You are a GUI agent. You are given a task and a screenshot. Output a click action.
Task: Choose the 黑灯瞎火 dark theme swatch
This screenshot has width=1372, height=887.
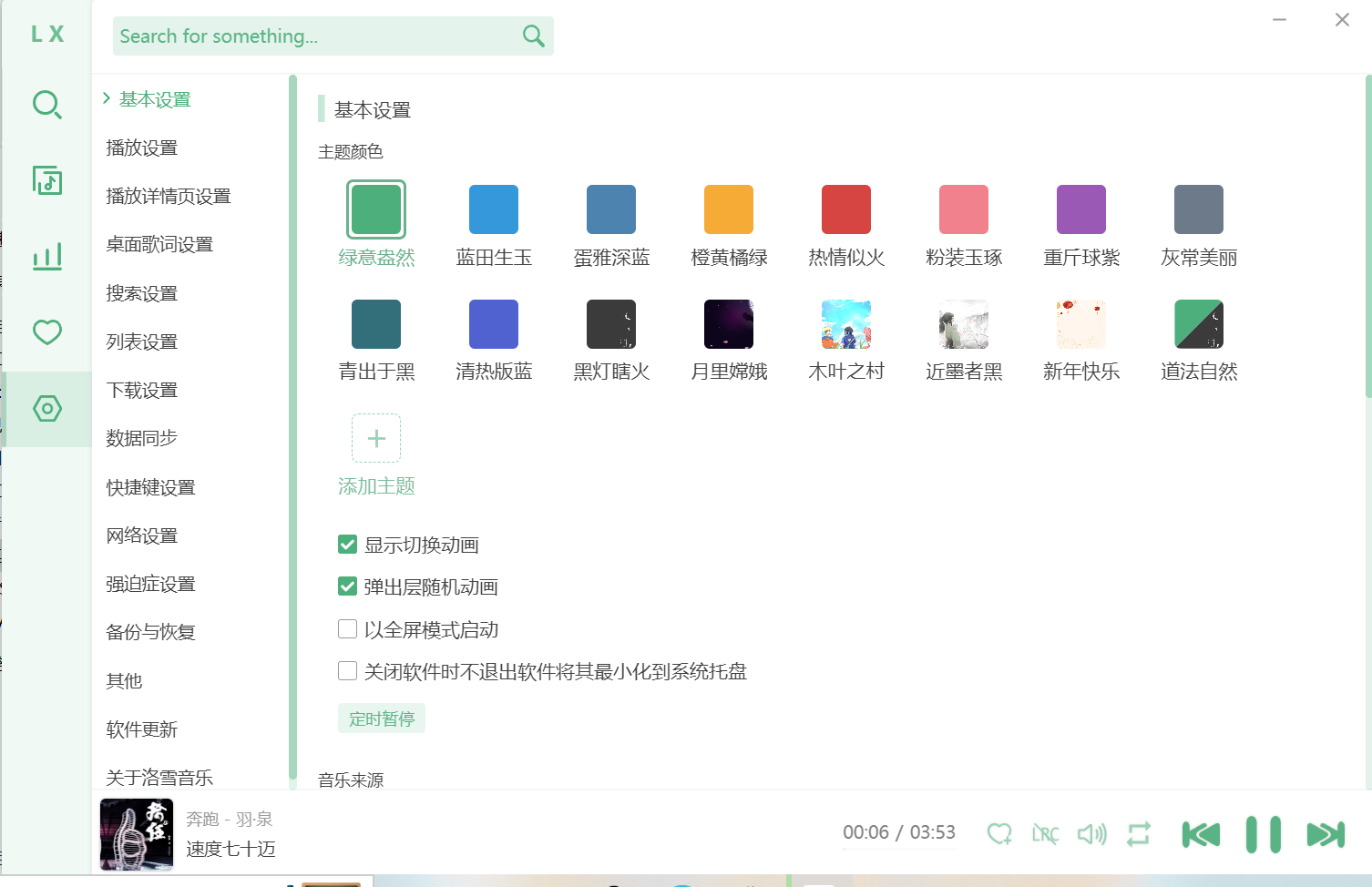point(611,324)
